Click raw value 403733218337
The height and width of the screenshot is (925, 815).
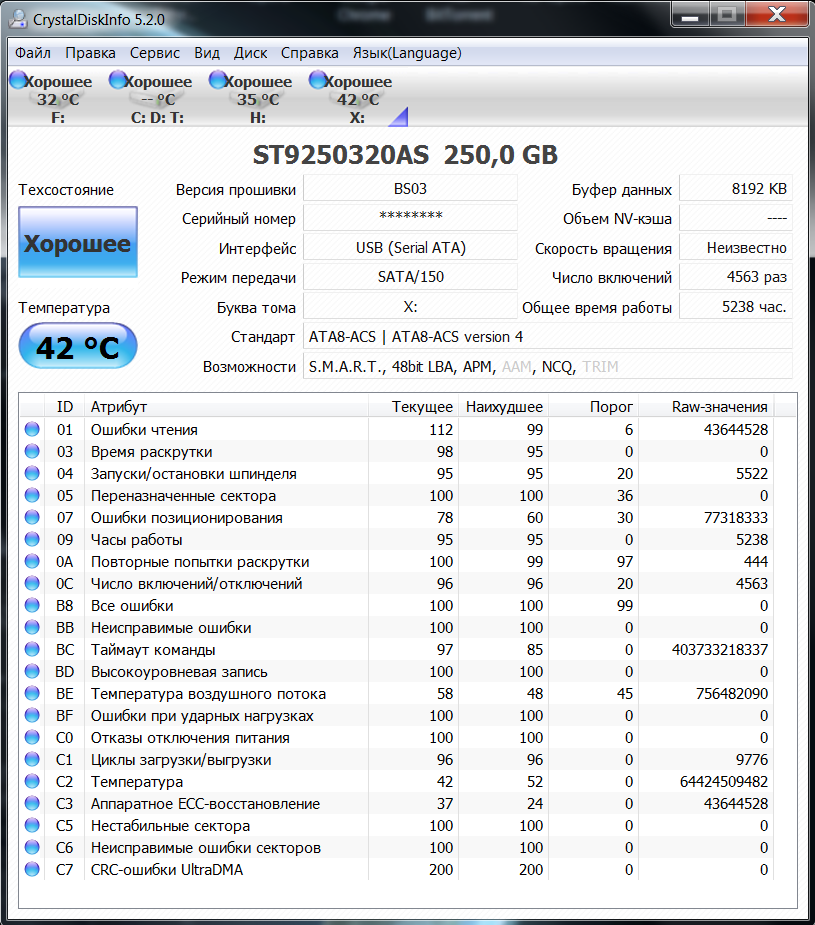tap(719, 650)
